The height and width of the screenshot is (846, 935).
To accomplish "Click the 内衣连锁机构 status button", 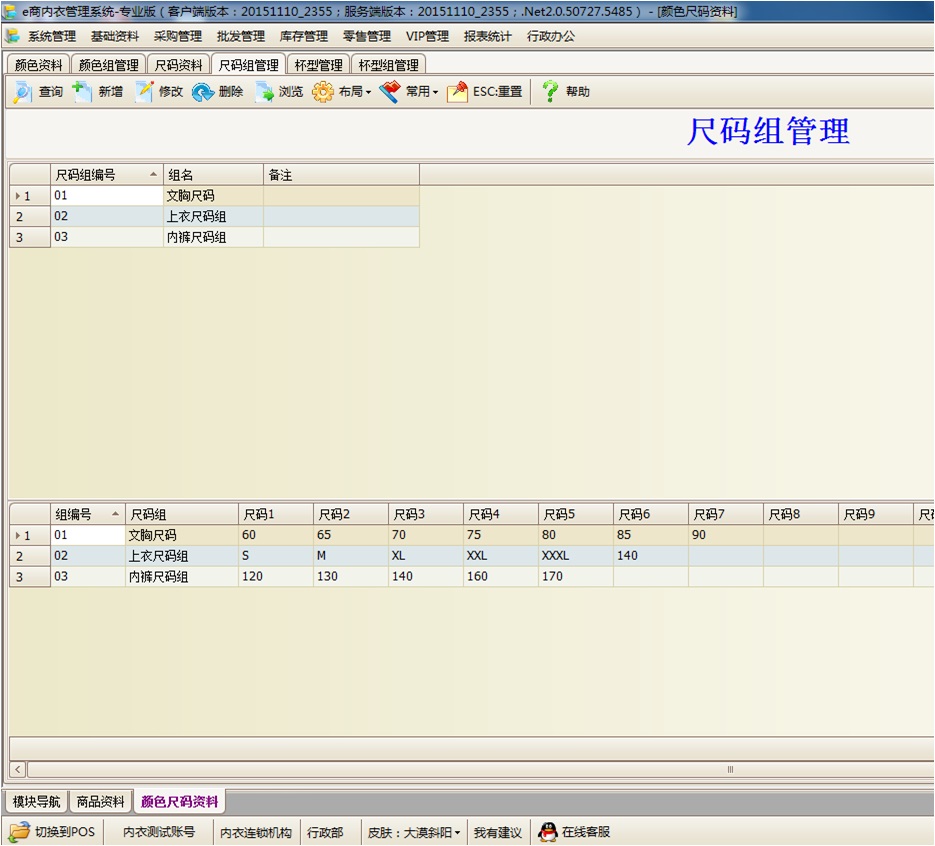I will pos(256,832).
